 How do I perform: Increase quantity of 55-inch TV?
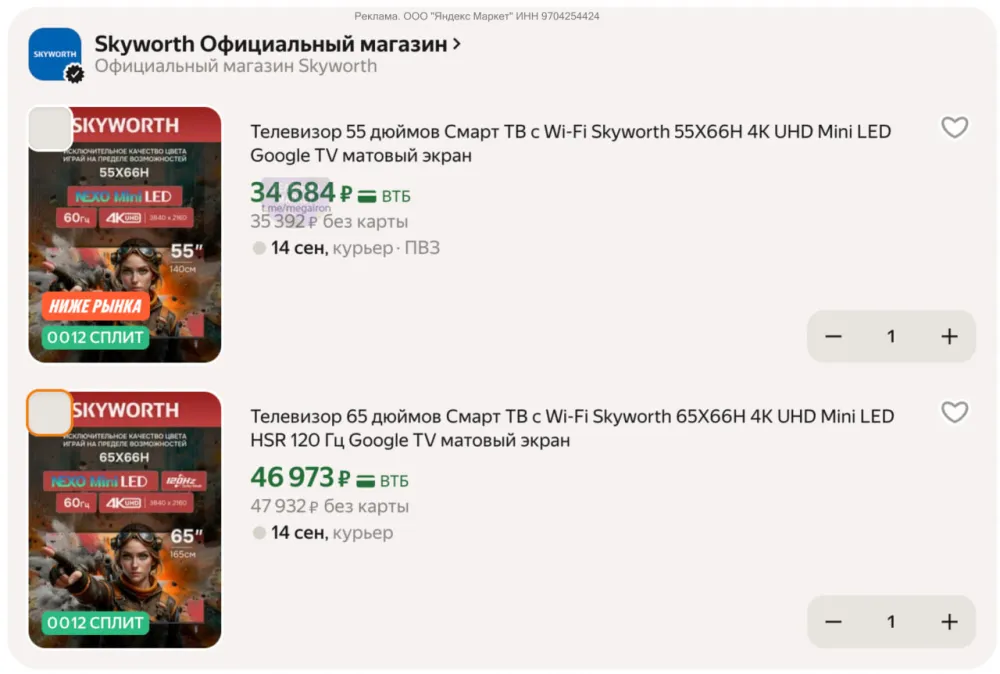949,337
